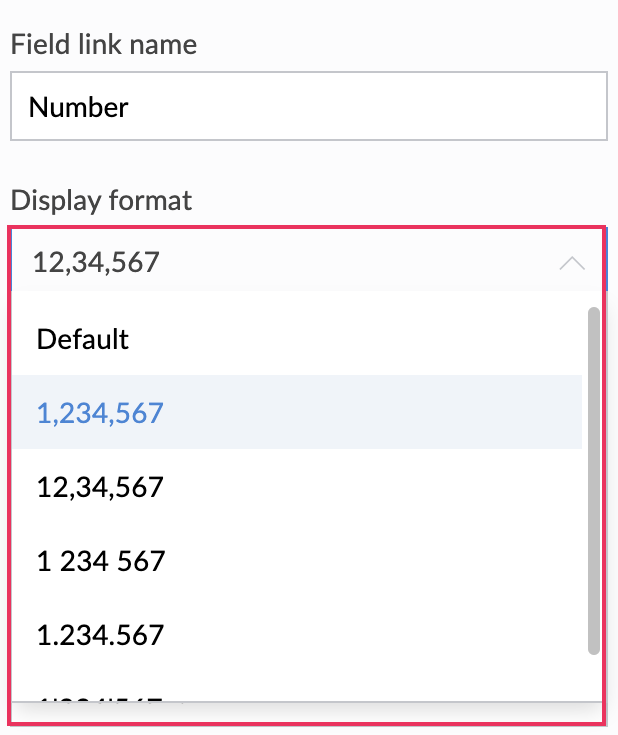Choose the 1,234,567 format option

pos(100,413)
